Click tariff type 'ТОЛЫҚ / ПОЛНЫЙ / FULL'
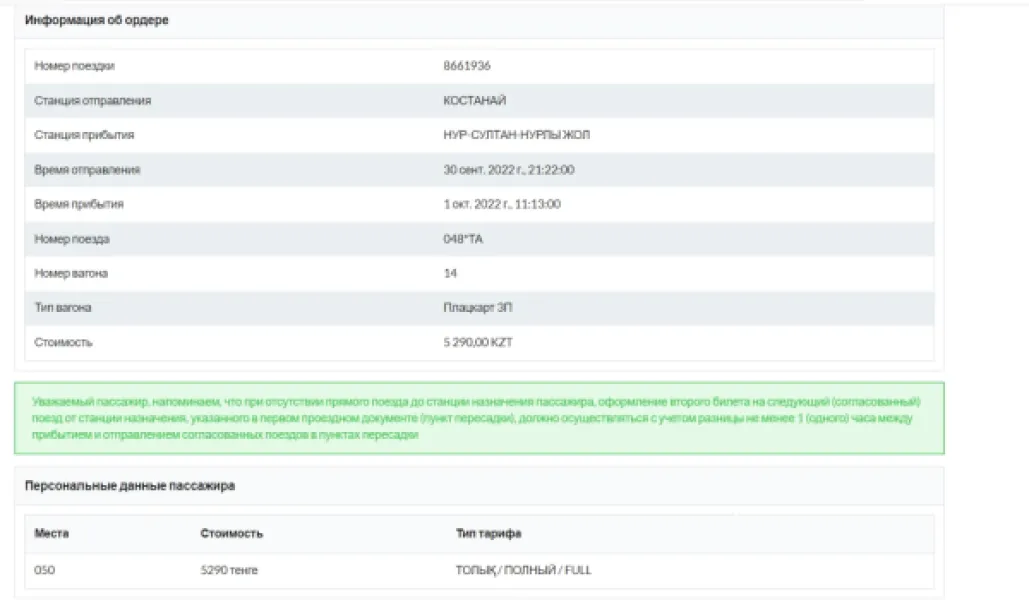1029x600 pixels. pos(523,570)
